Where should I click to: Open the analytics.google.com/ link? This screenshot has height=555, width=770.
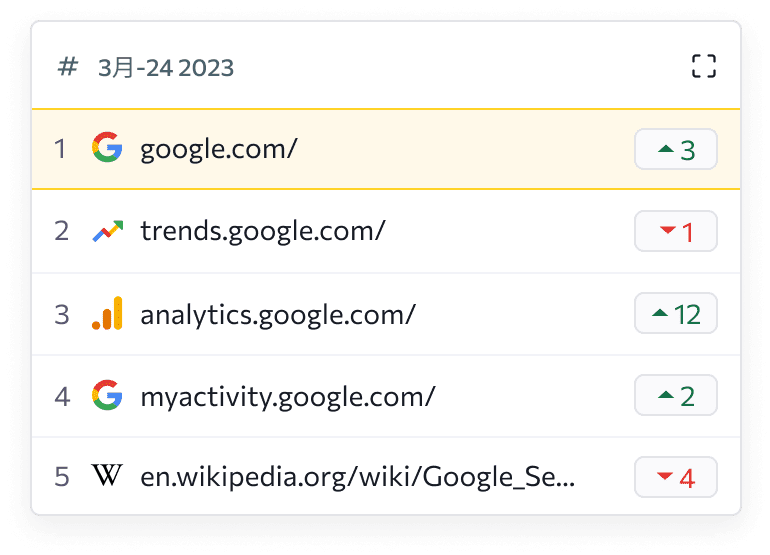[278, 314]
